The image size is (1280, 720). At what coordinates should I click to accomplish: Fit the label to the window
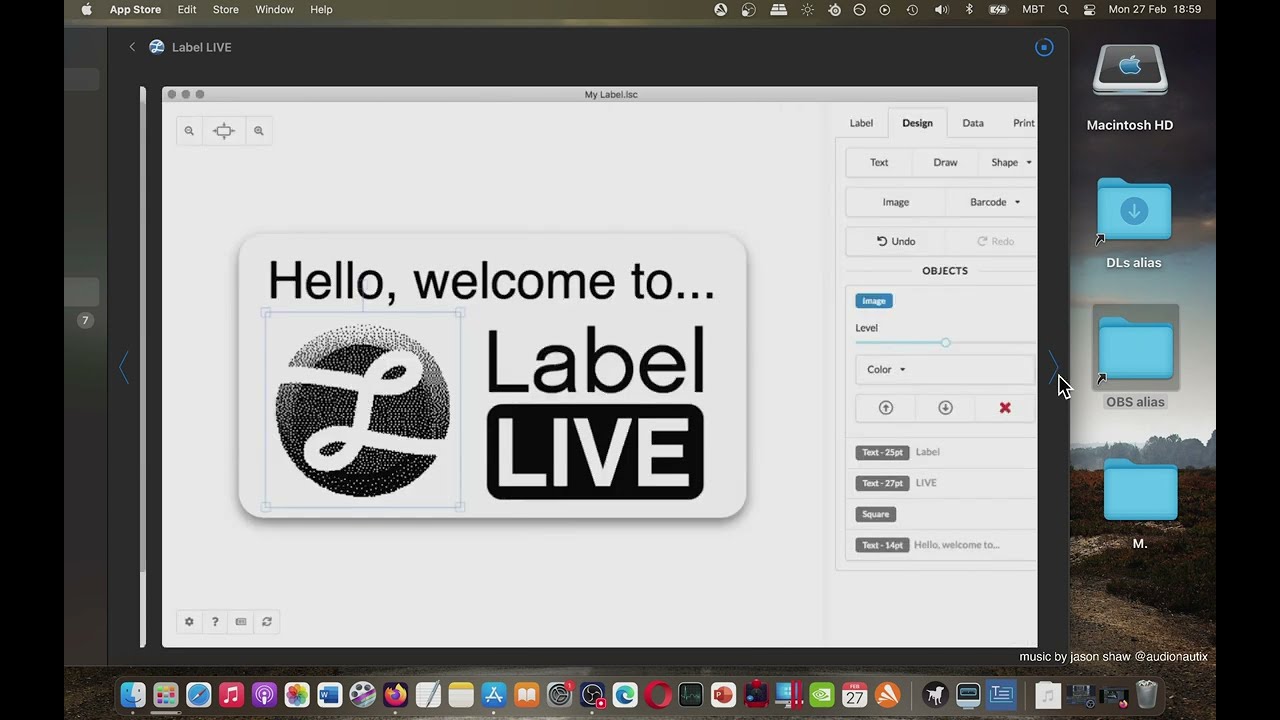tap(224, 131)
